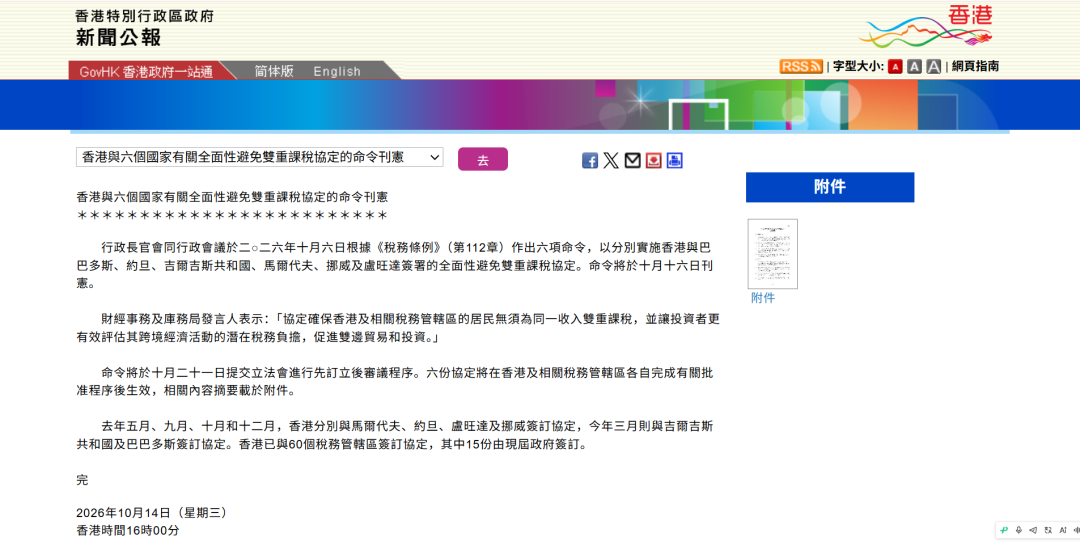Screen dimensions: 1080x542
Task: Click green P logo in floating toolbar
Action: click(x=1004, y=530)
